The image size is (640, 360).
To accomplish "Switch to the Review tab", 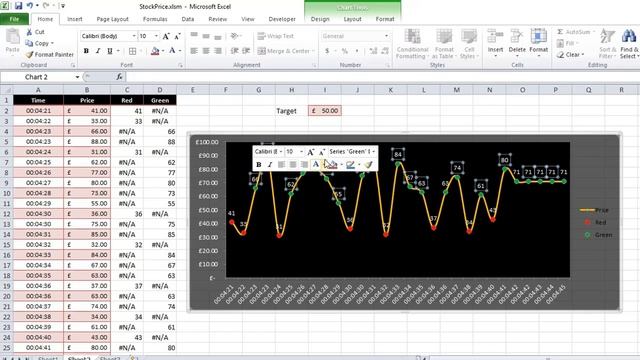I will [x=218, y=19].
